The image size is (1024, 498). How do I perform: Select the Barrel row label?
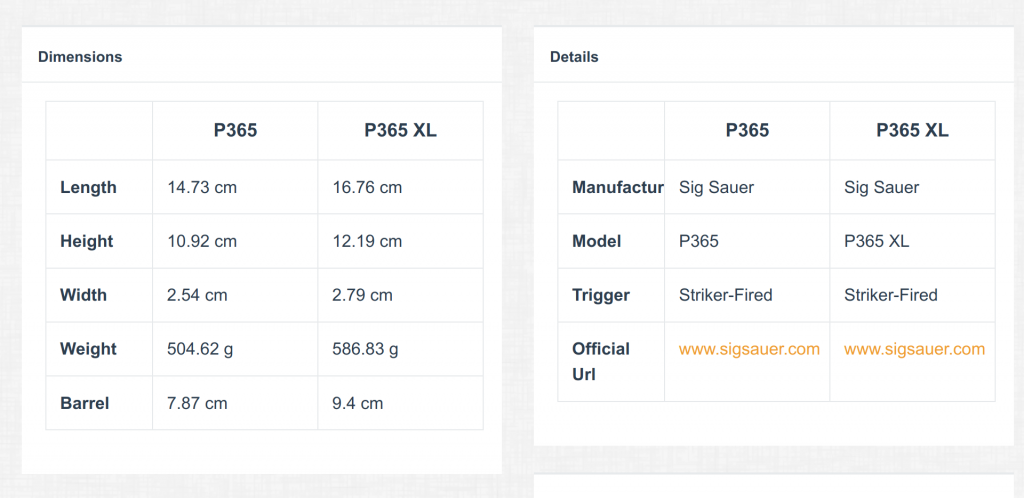pos(84,403)
